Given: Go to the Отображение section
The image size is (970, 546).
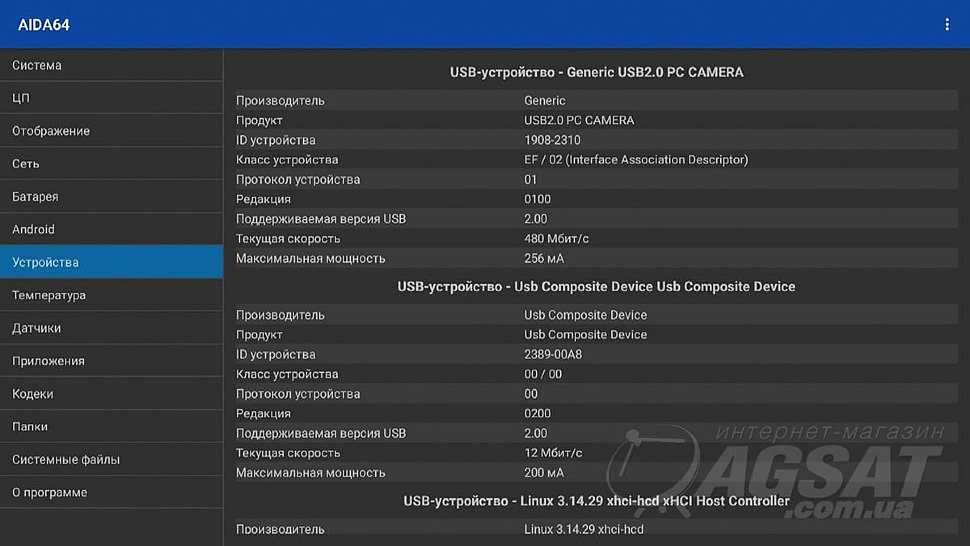Looking at the screenshot, I should (111, 130).
